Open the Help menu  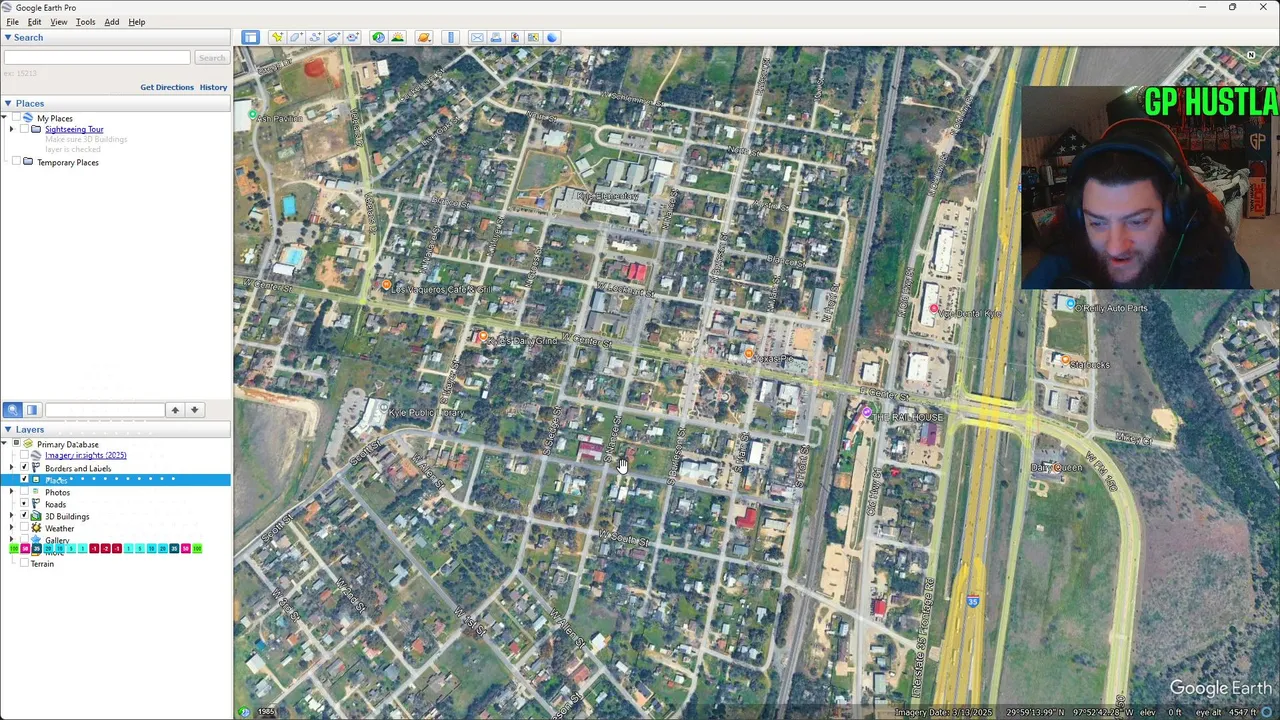[136, 22]
